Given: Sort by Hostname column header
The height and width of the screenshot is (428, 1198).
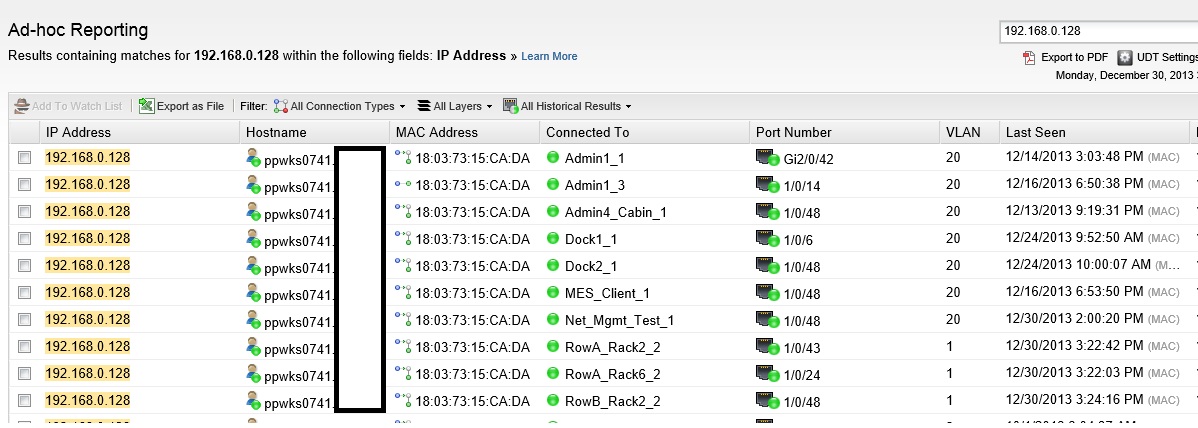Looking at the screenshot, I should click(x=314, y=132).
